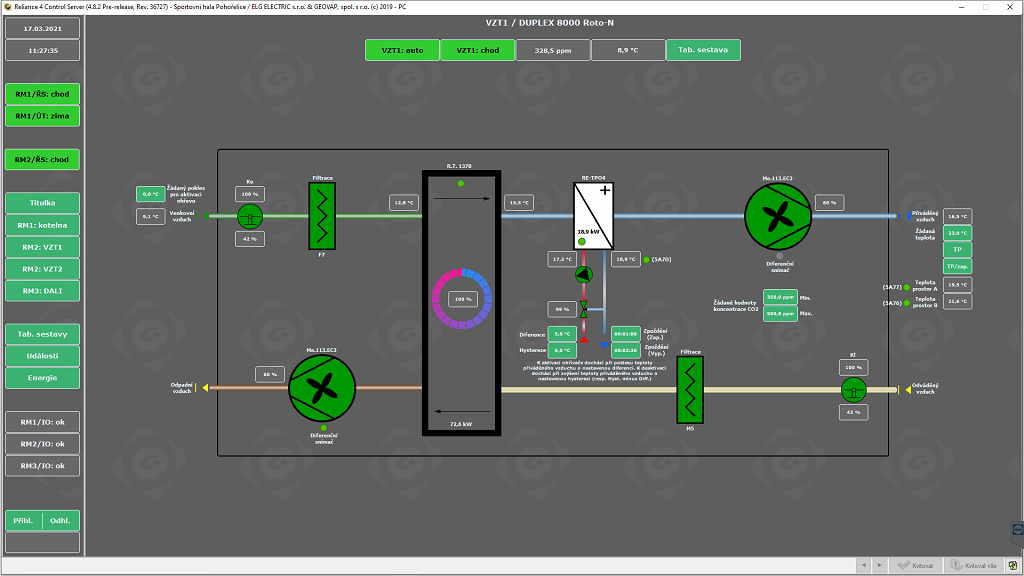
Task: Toggle the RM1/ÚT: zima season mode
Action: [42, 116]
